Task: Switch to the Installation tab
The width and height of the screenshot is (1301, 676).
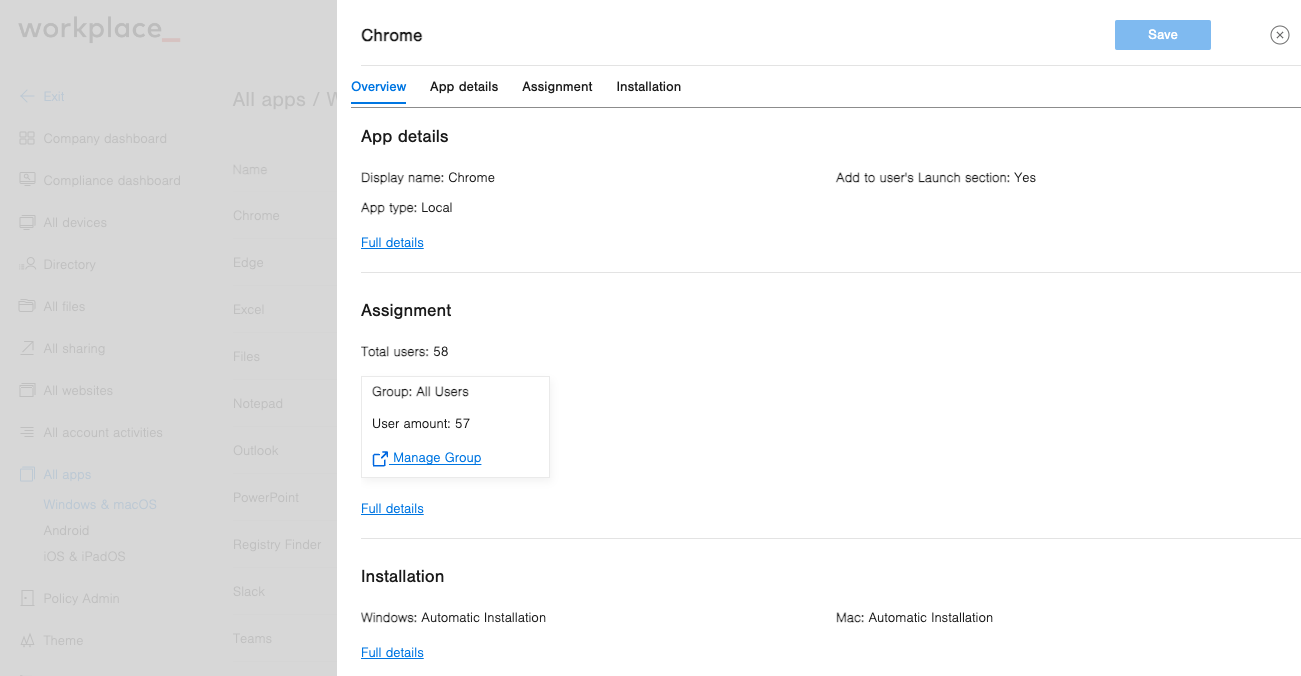Action: 648,87
